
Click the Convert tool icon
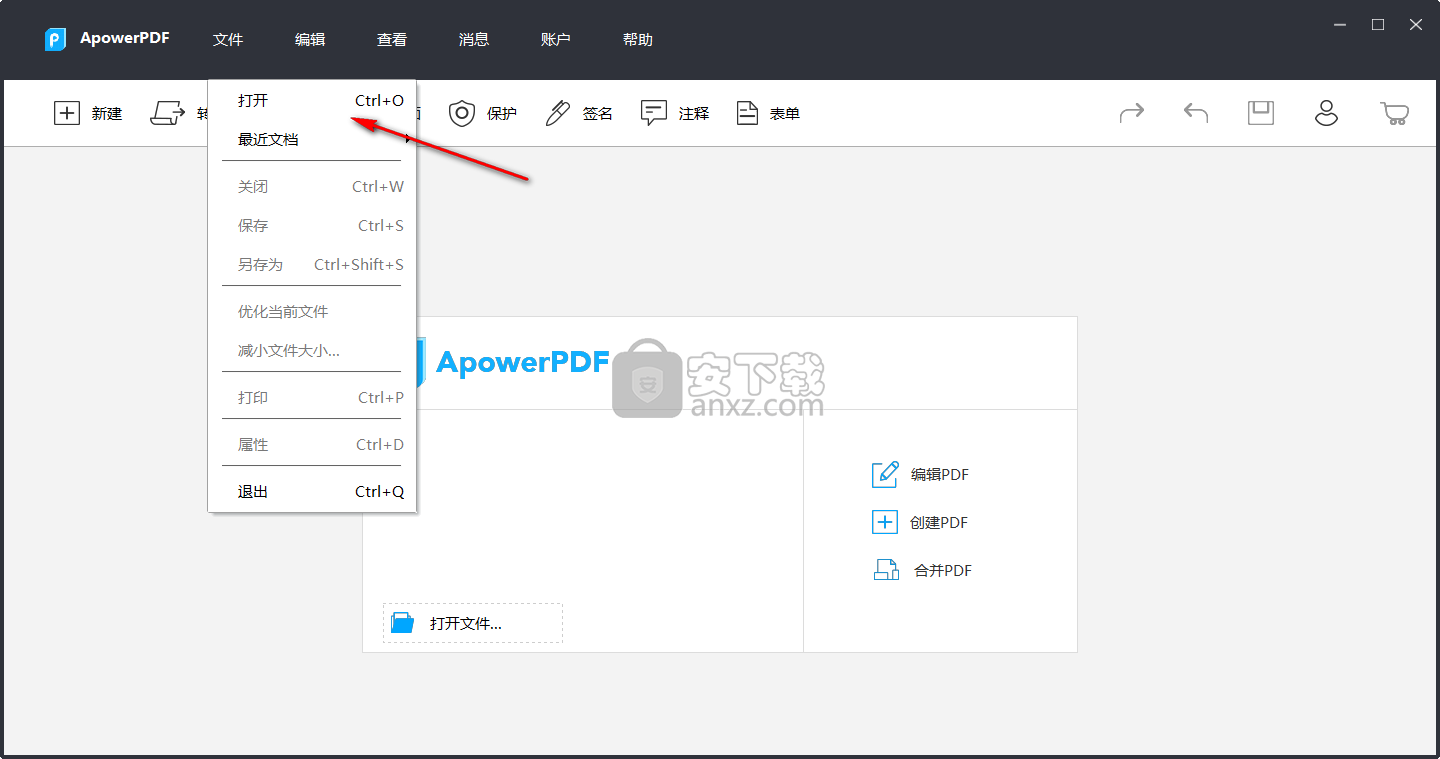[168, 113]
